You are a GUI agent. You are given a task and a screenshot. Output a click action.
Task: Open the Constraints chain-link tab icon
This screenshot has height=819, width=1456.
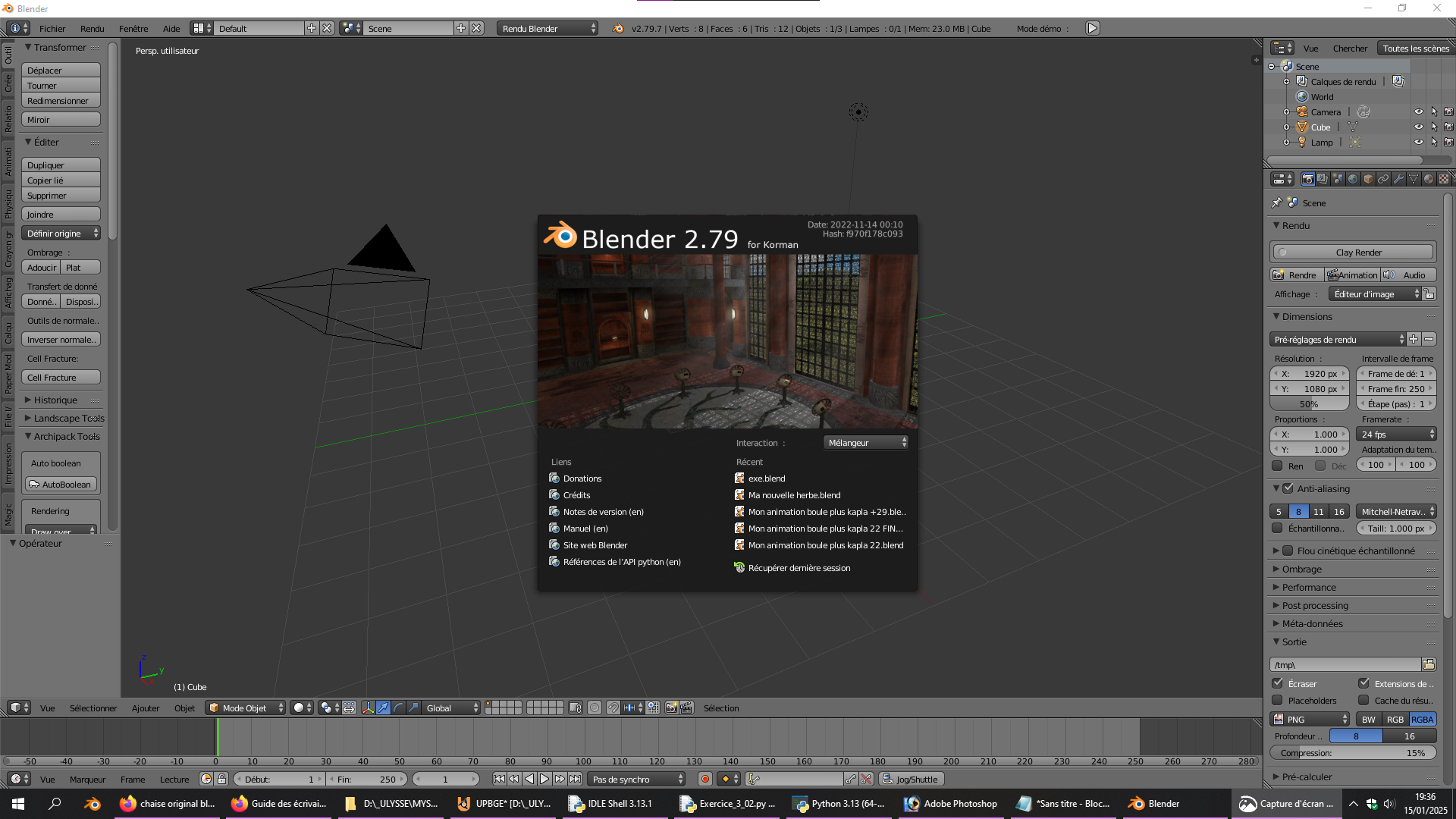pos(1383,179)
